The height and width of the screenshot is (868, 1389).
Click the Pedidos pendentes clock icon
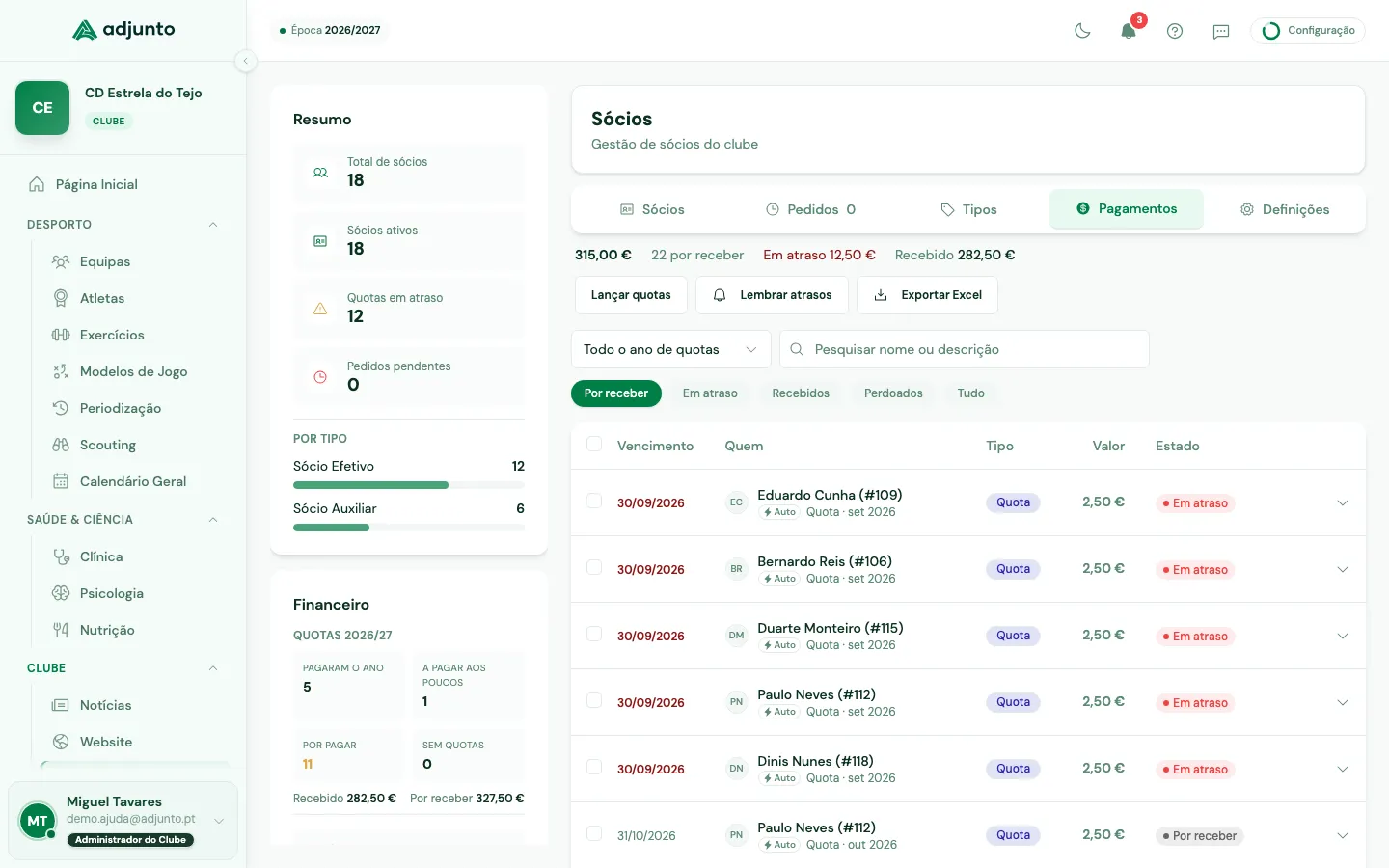(320, 377)
